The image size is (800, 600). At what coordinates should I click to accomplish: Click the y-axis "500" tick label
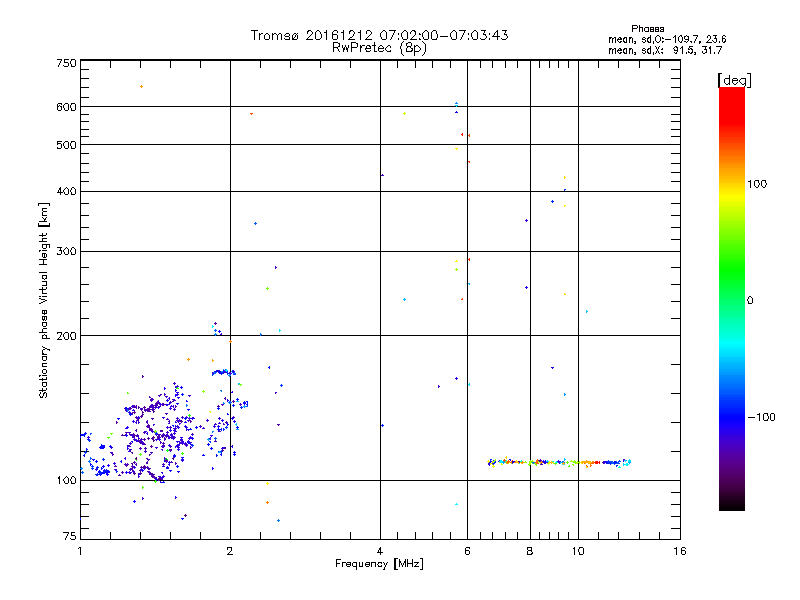click(x=66, y=145)
